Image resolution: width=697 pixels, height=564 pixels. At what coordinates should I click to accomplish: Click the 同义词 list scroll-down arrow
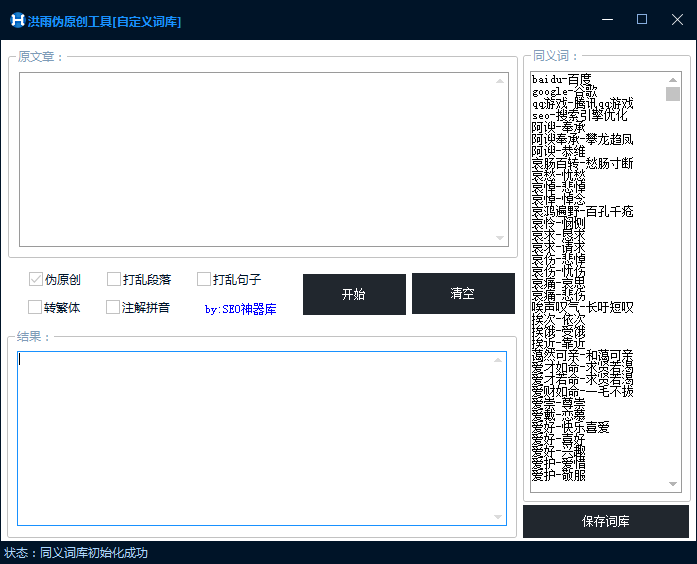pyautogui.click(x=673, y=484)
